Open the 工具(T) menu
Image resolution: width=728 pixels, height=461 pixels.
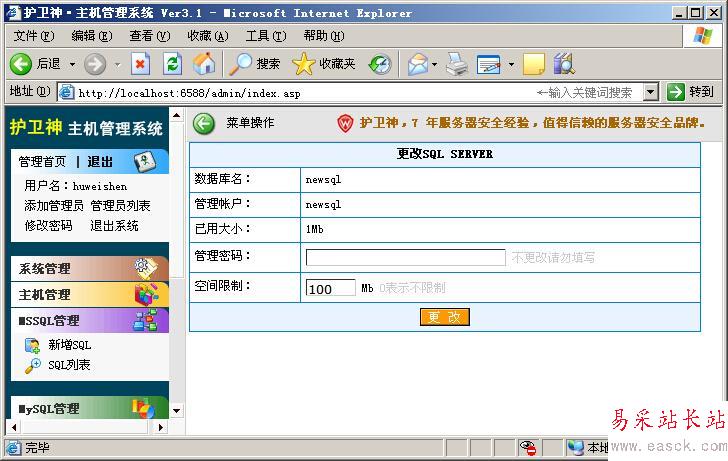pos(266,36)
